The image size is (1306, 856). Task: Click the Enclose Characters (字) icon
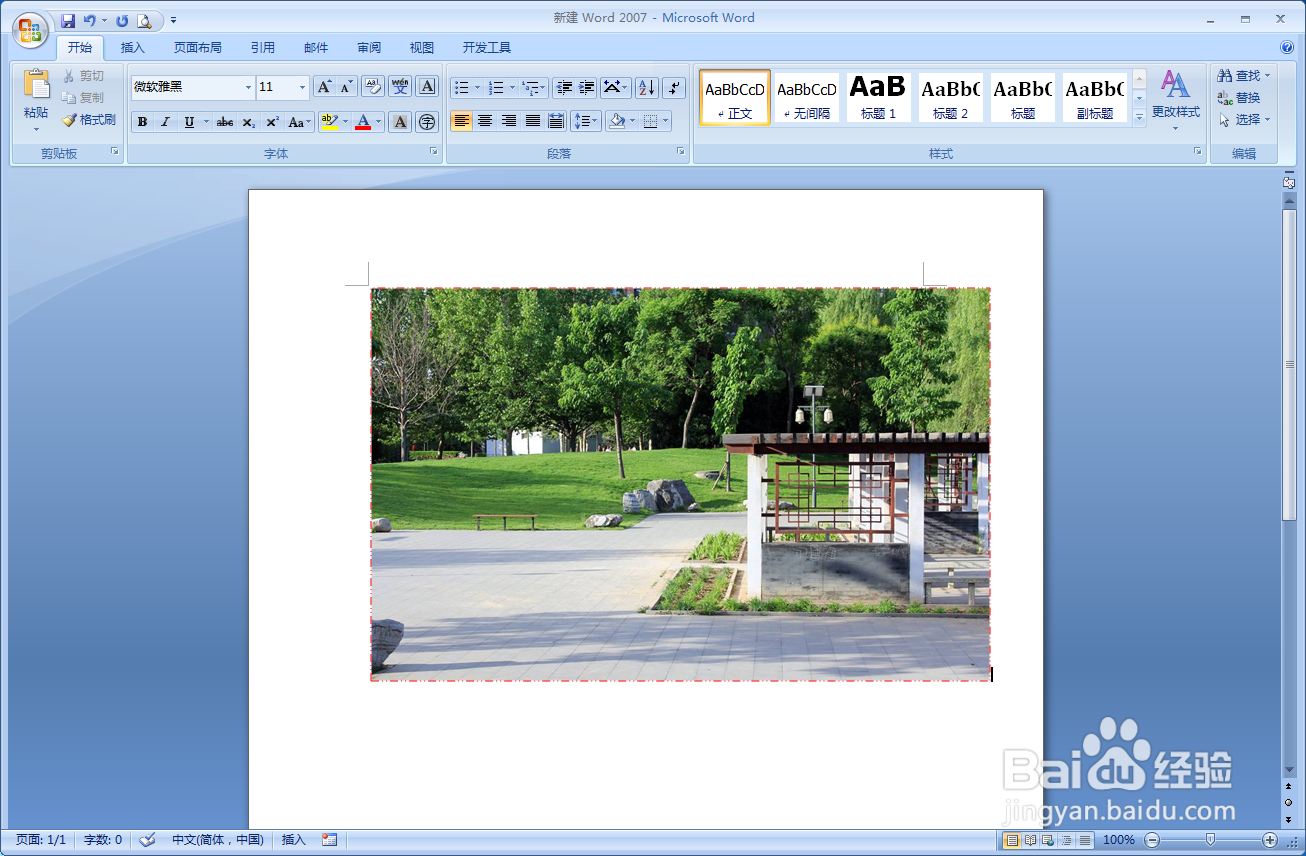(x=427, y=122)
